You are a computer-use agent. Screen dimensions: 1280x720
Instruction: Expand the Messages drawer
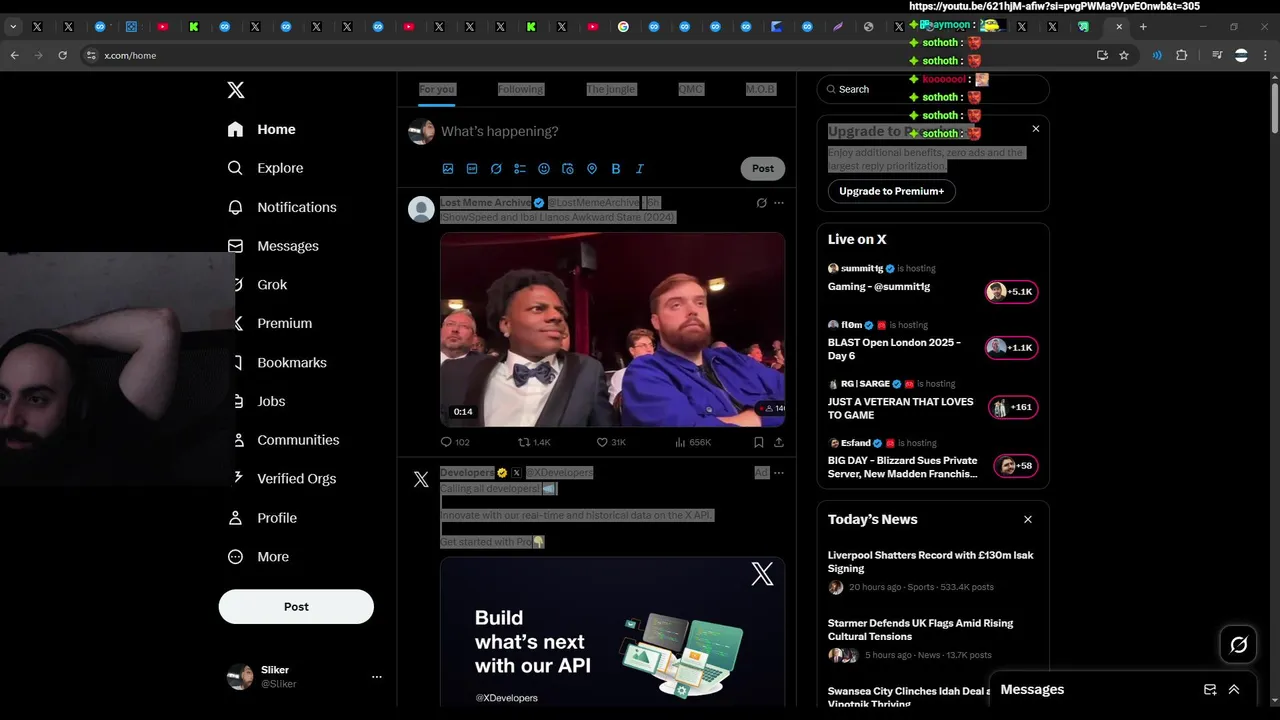point(1234,690)
